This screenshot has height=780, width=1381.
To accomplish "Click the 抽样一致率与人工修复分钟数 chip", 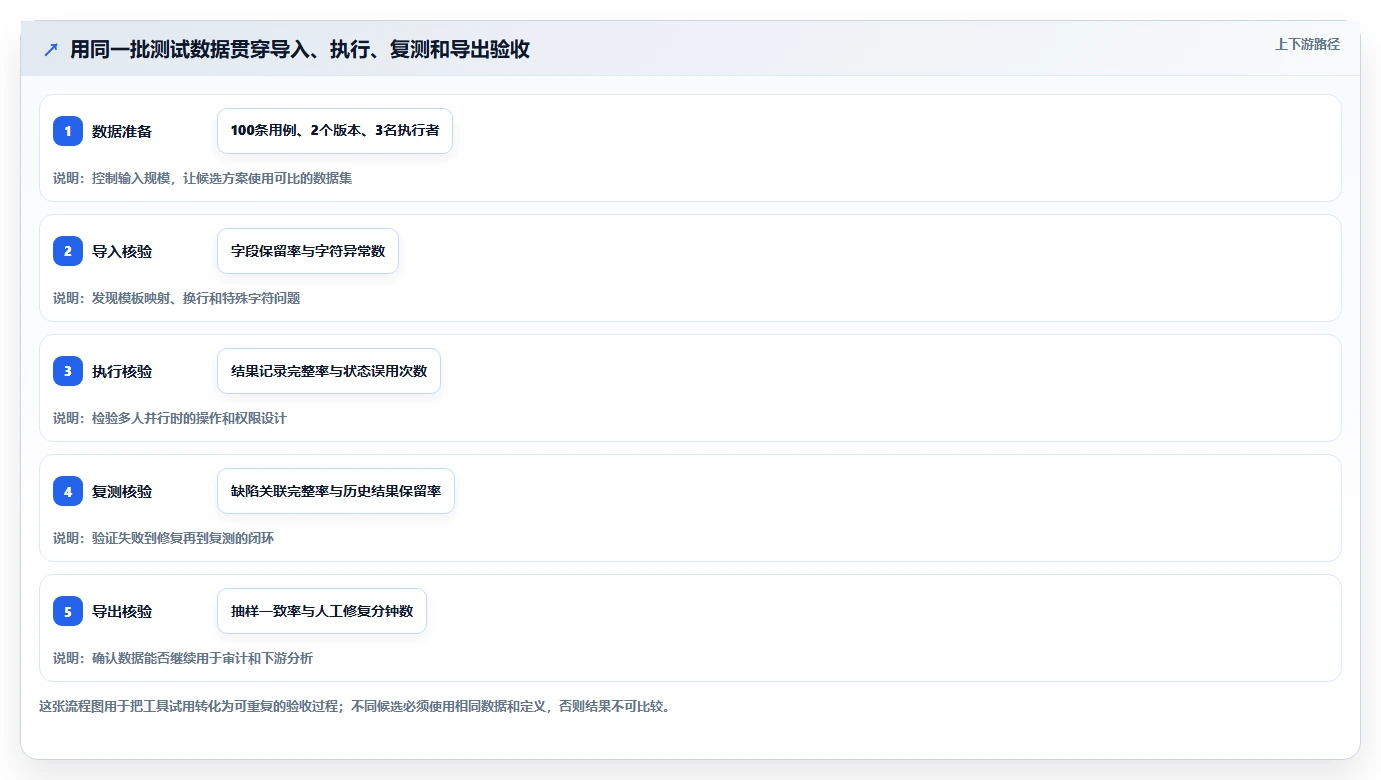I will tap(322, 611).
